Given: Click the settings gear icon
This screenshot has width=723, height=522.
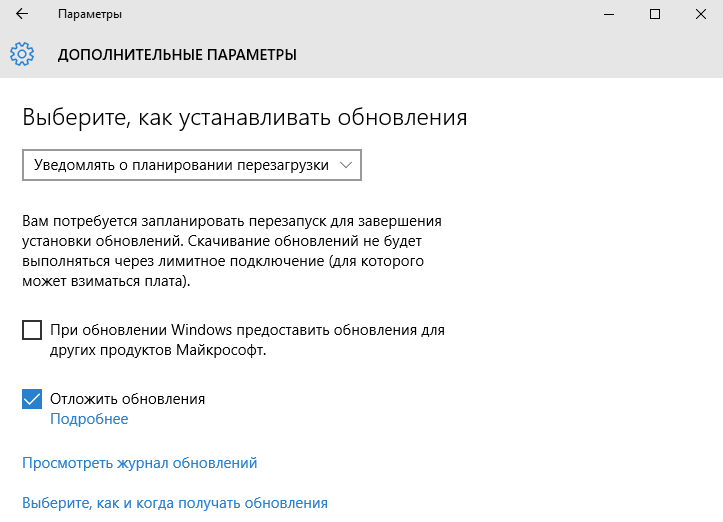Looking at the screenshot, I should [22, 54].
